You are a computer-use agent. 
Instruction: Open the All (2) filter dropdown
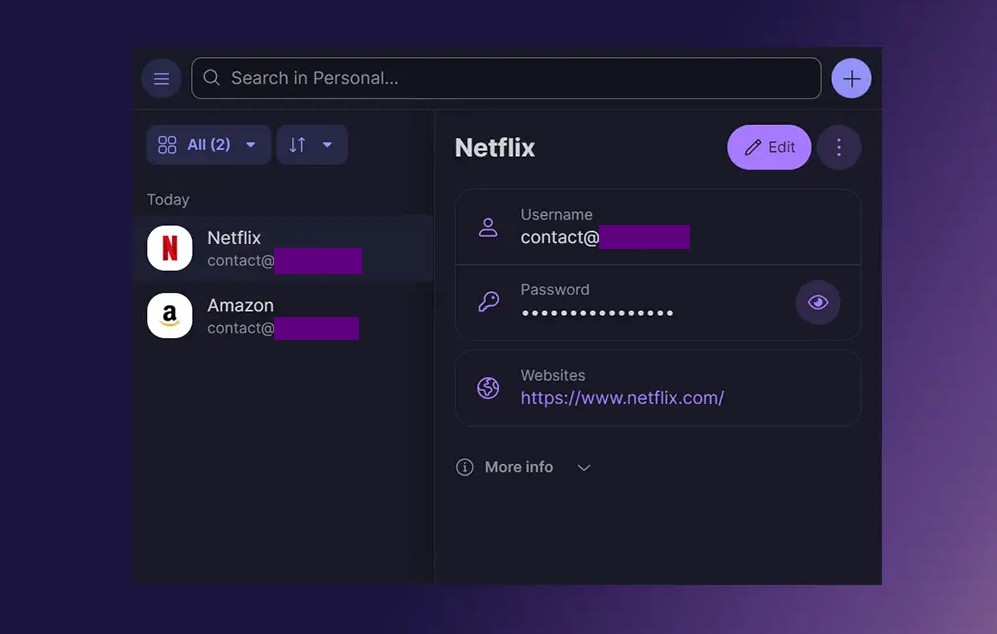point(208,145)
